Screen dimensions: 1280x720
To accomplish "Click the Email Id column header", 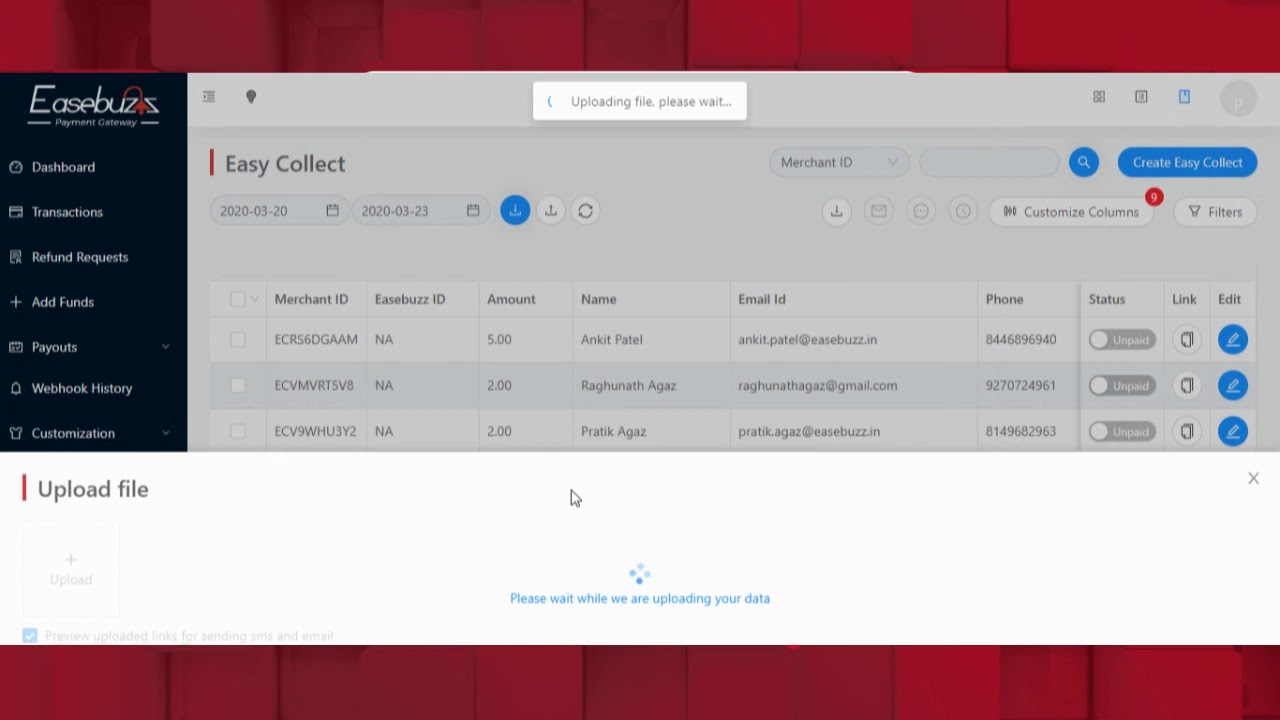I will [762, 299].
